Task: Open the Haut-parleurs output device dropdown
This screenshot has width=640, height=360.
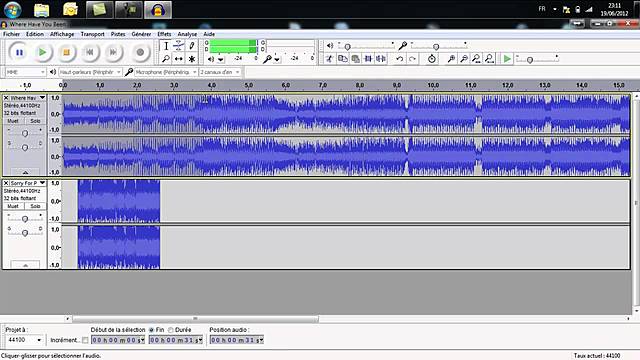Action: [90, 72]
